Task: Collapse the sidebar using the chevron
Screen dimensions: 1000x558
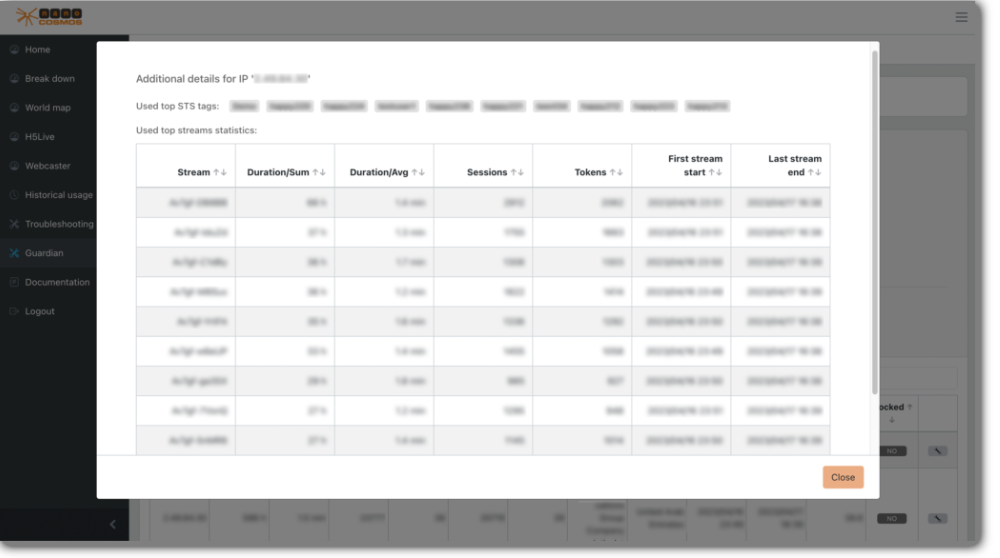Action: click(112, 524)
